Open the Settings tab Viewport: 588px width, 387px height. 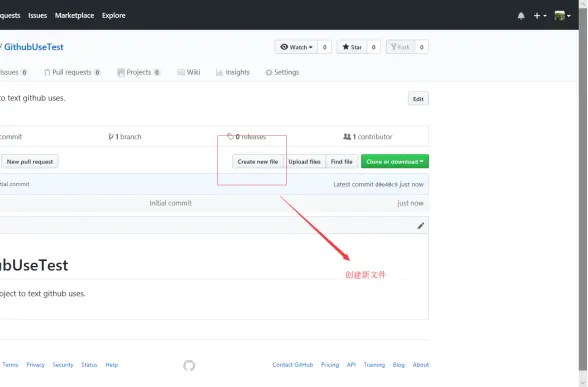click(x=282, y=72)
